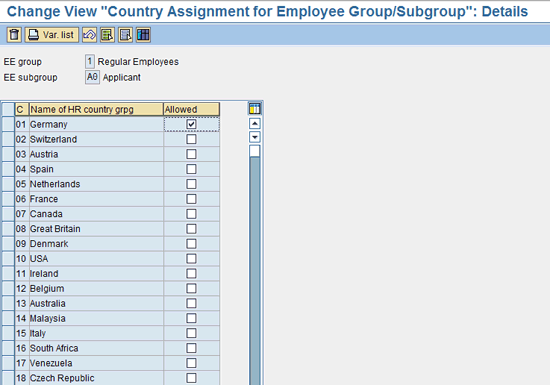Open the table settings configuration icon
Screen dimensions: 550x385
tap(255, 109)
